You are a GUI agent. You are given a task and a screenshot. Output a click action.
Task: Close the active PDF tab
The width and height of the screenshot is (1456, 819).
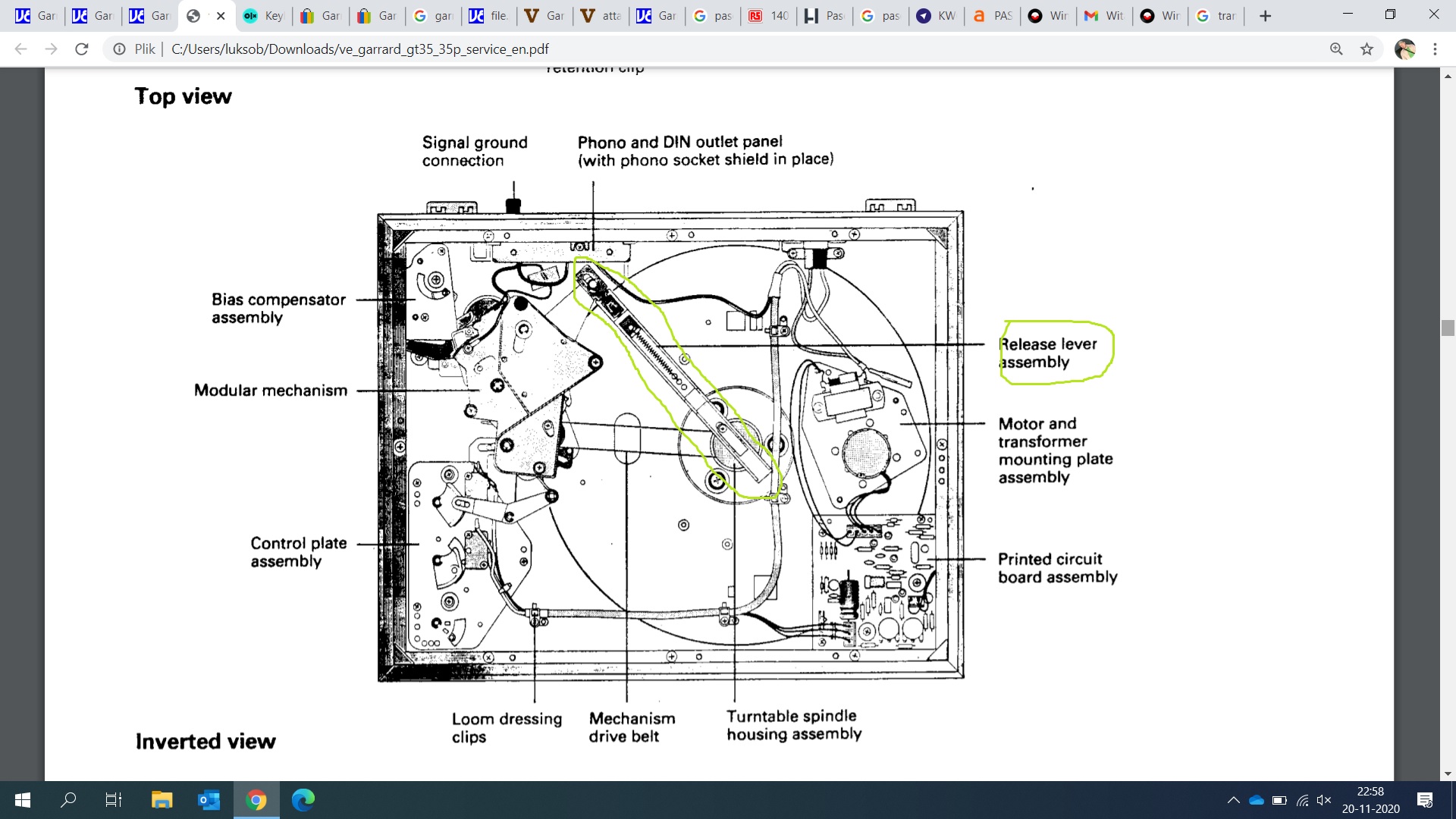[221, 16]
